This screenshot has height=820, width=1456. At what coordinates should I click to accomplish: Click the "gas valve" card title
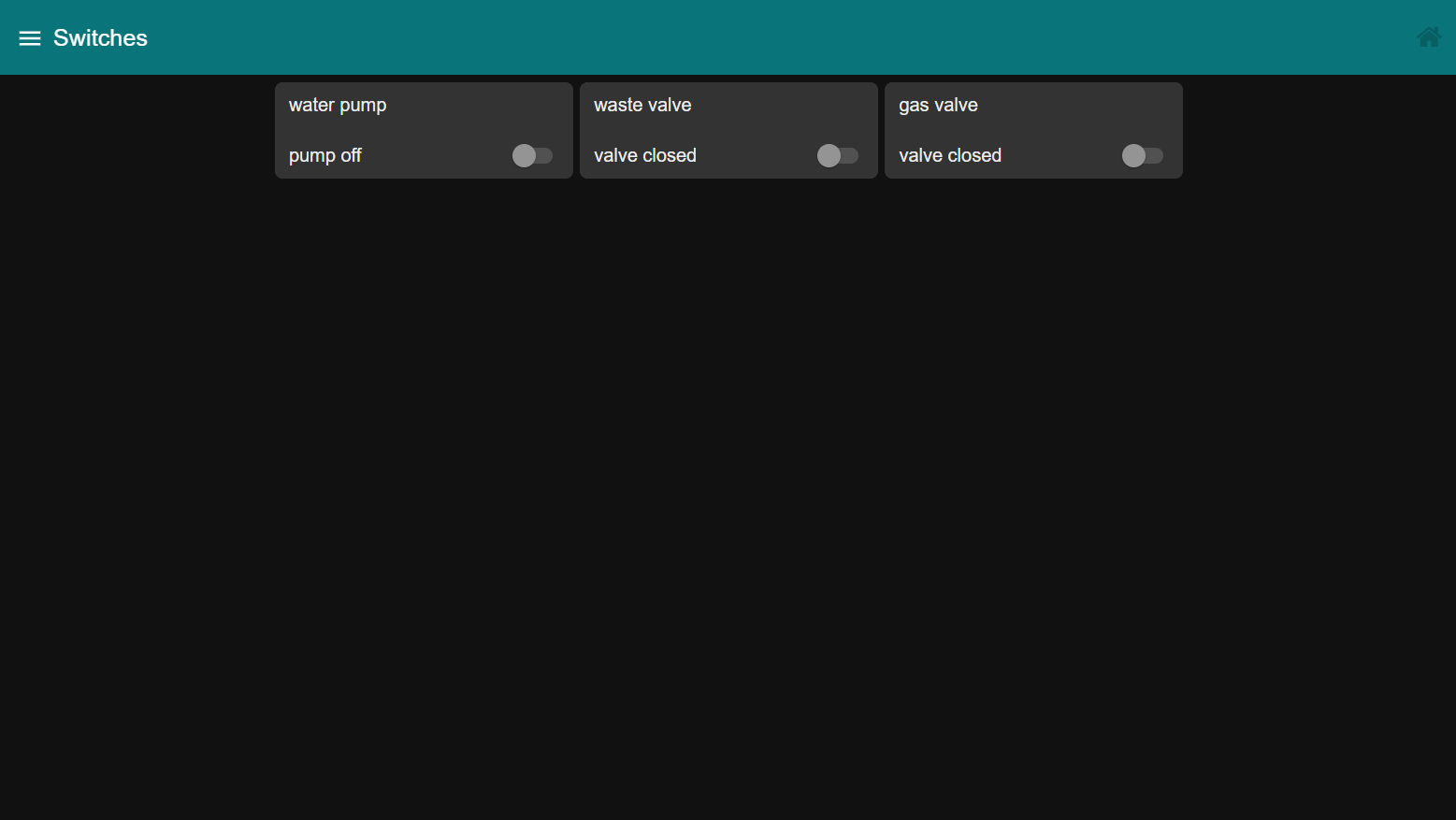tap(938, 106)
